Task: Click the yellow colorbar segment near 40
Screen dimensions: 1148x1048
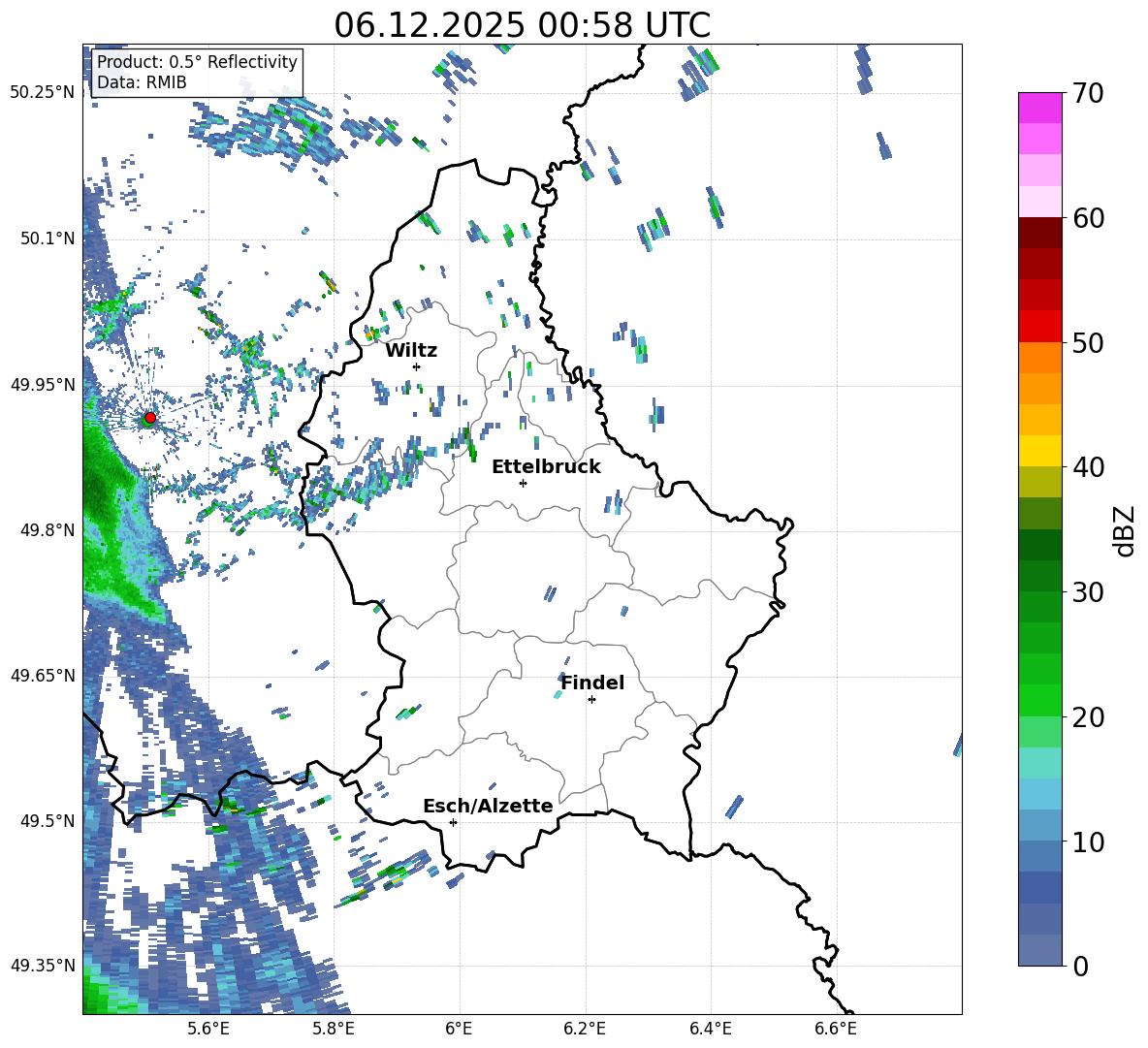Action: click(1039, 452)
